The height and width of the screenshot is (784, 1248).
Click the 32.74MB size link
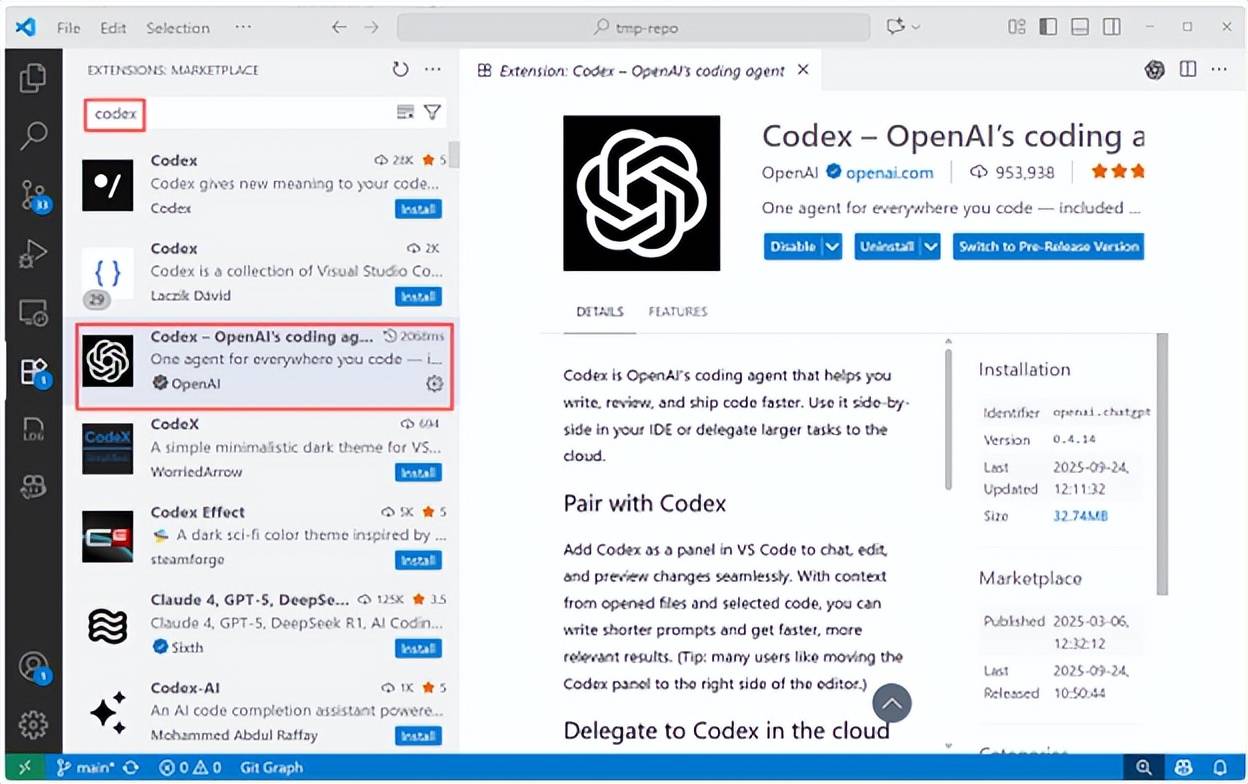[1080, 516]
